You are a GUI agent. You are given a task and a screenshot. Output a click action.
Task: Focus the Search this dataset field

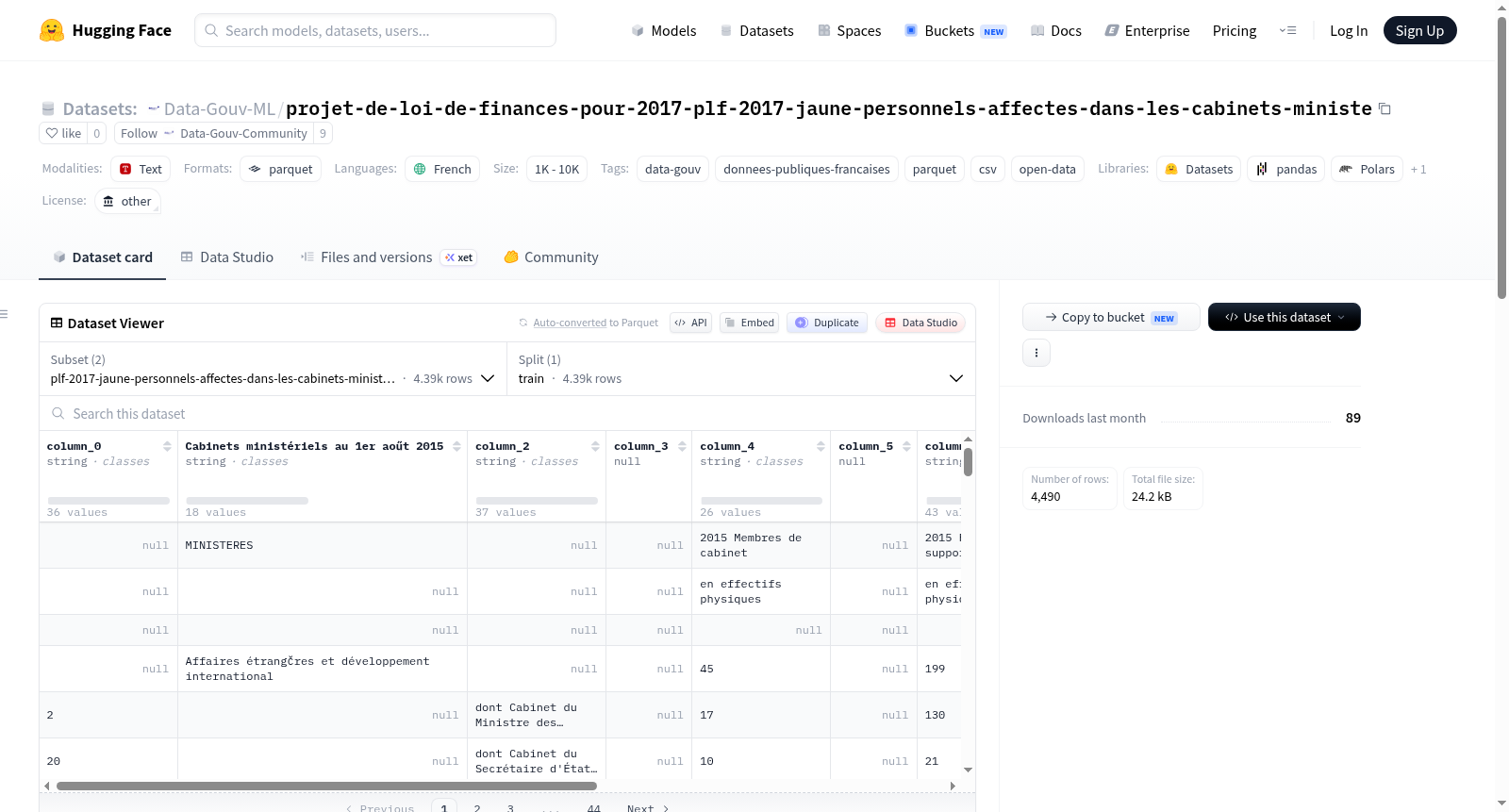pos(507,413)
